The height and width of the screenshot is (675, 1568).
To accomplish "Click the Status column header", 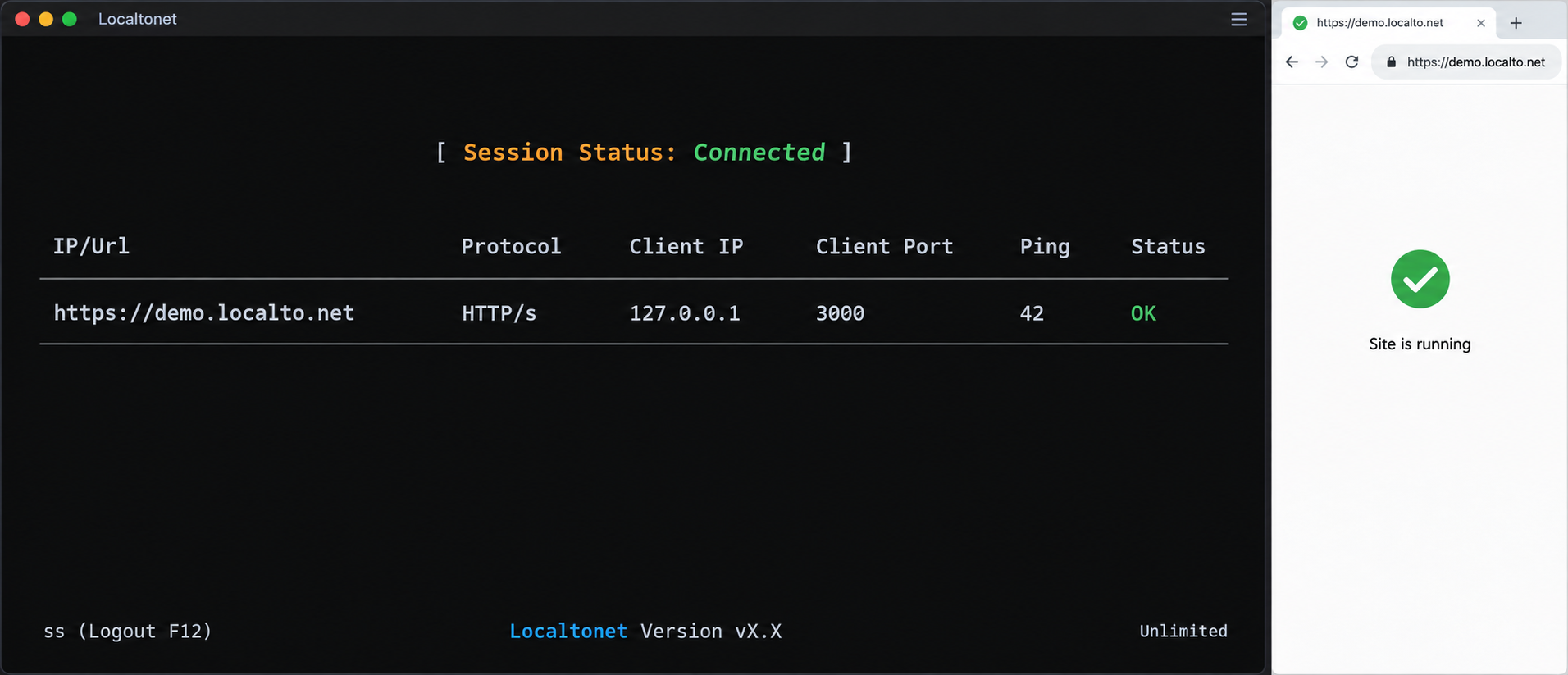I will 1168,246.
